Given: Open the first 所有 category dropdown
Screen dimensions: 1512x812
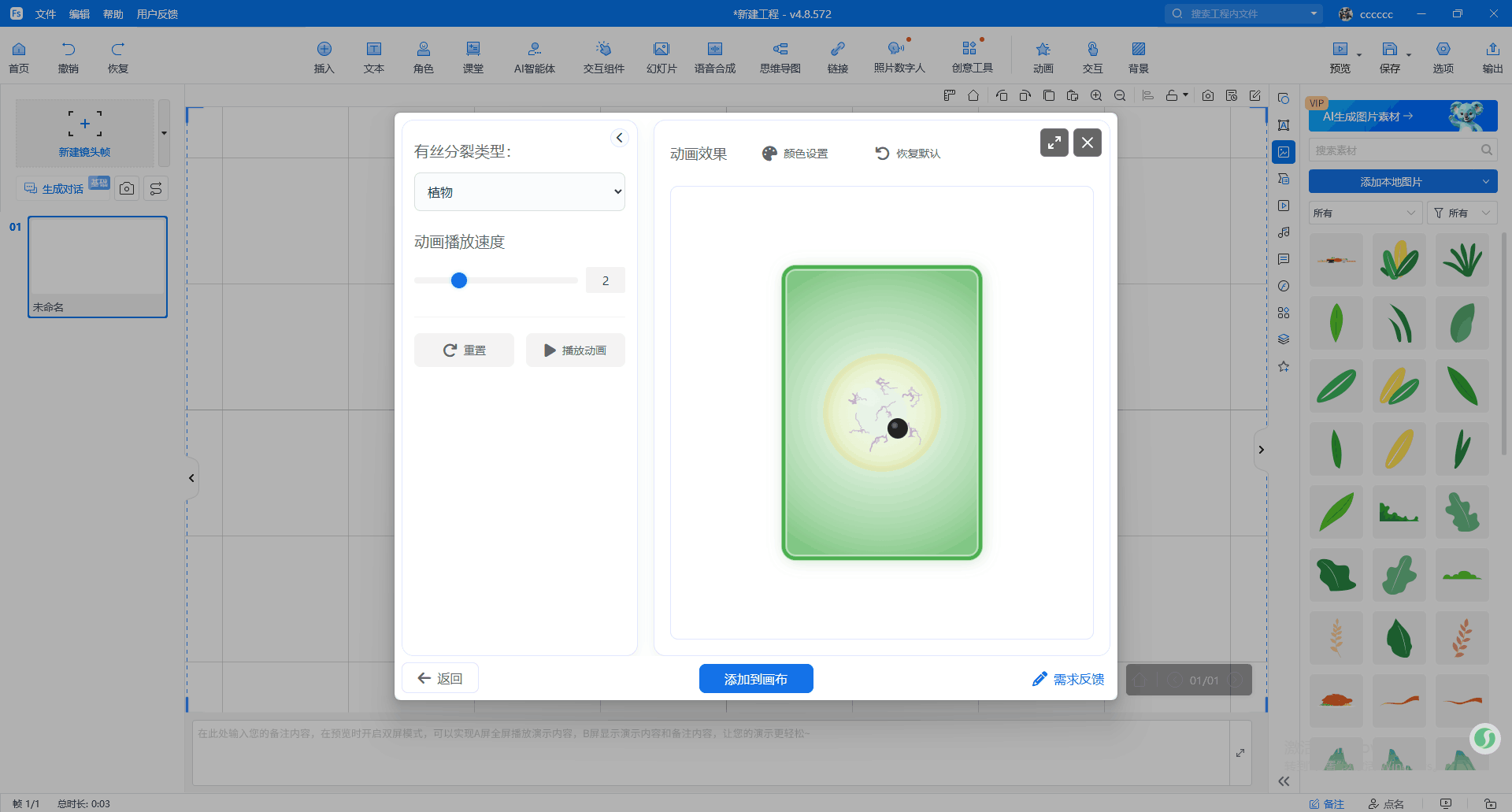Looking at the screenshot, I should click(1364, 213).
